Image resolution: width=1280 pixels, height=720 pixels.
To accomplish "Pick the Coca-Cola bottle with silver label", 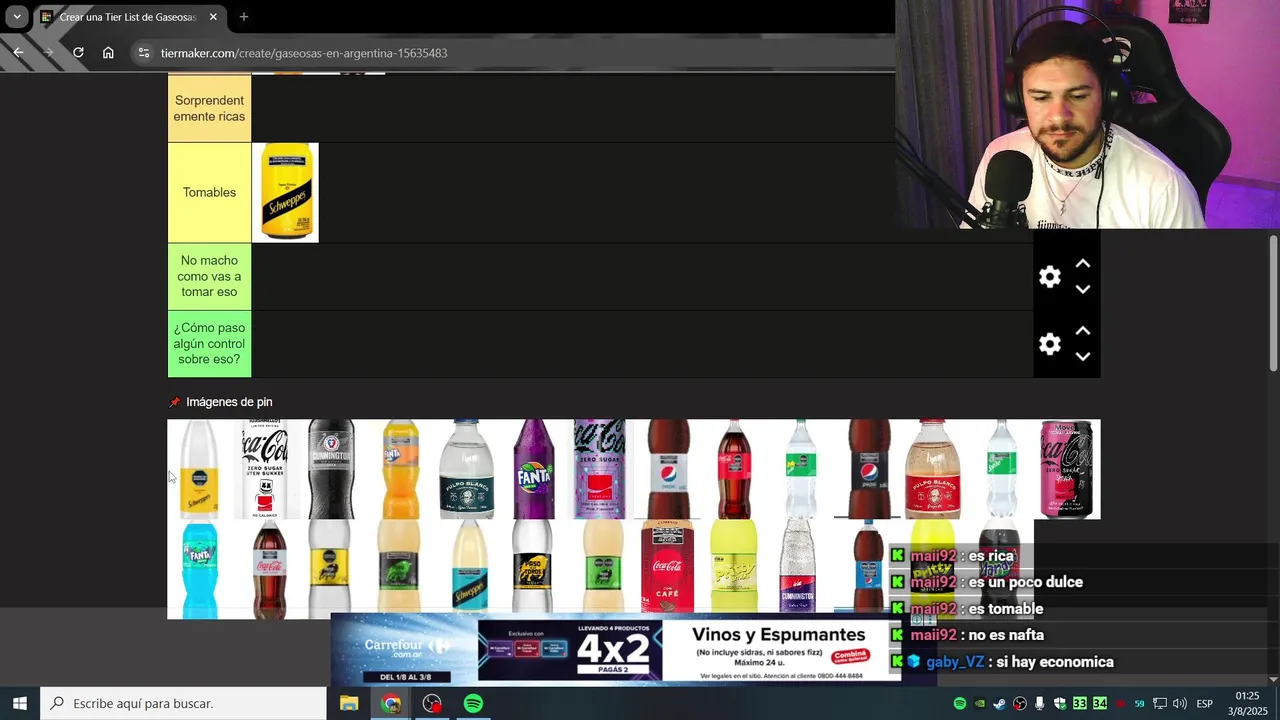I will point(268,569).
